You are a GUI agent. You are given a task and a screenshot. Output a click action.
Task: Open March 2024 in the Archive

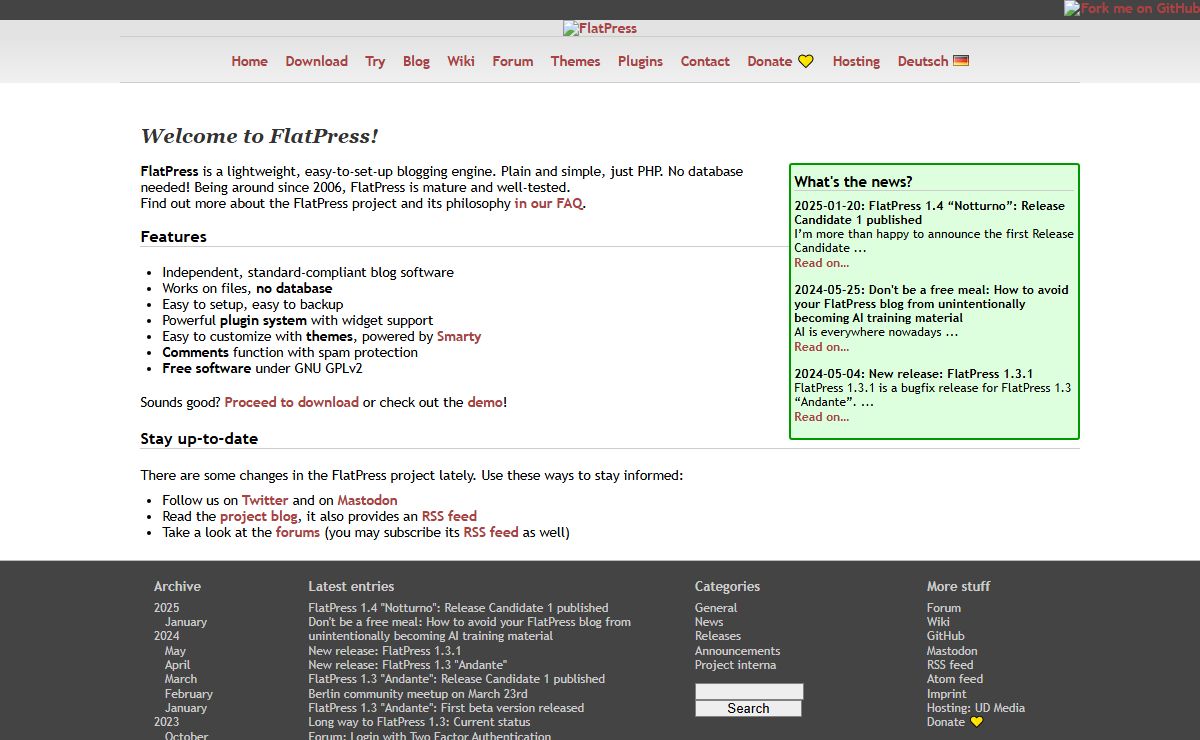[181, 679]
